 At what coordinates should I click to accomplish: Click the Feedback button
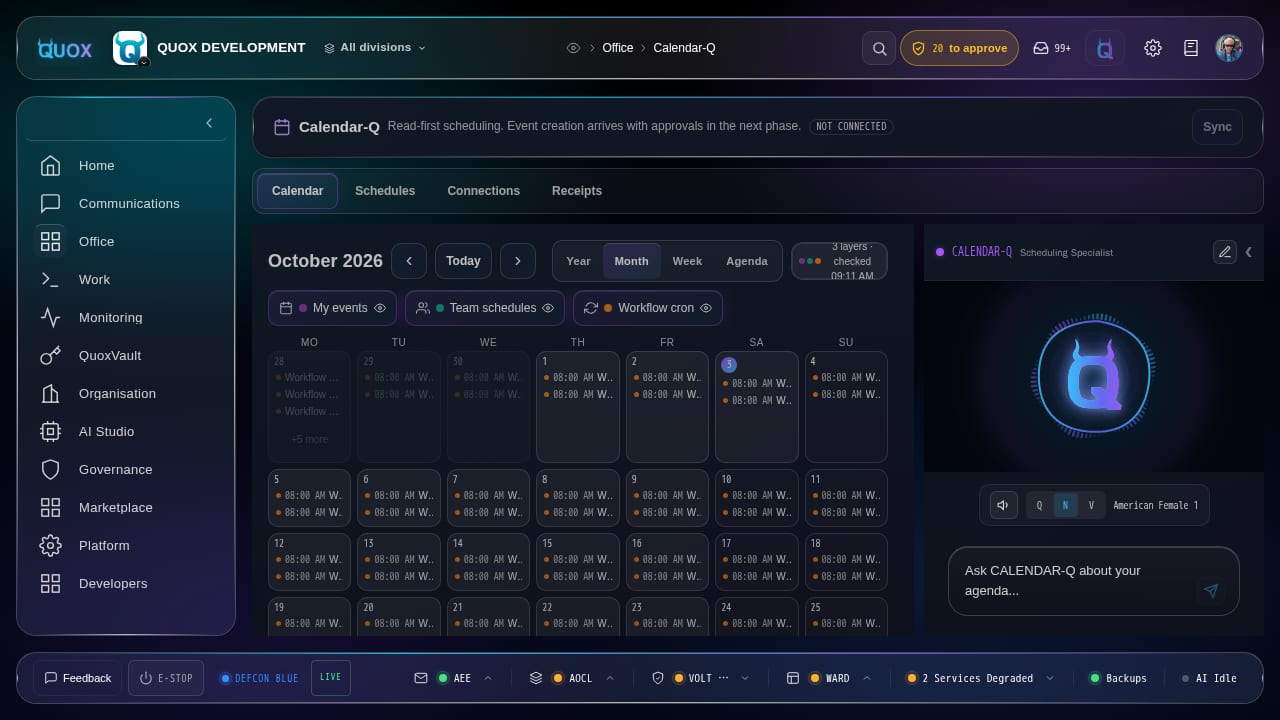[x=78, y=678]
